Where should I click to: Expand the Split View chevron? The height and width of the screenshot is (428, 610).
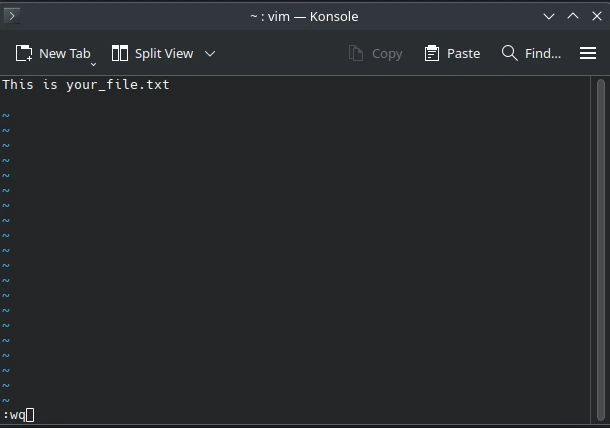pos(210,53)
